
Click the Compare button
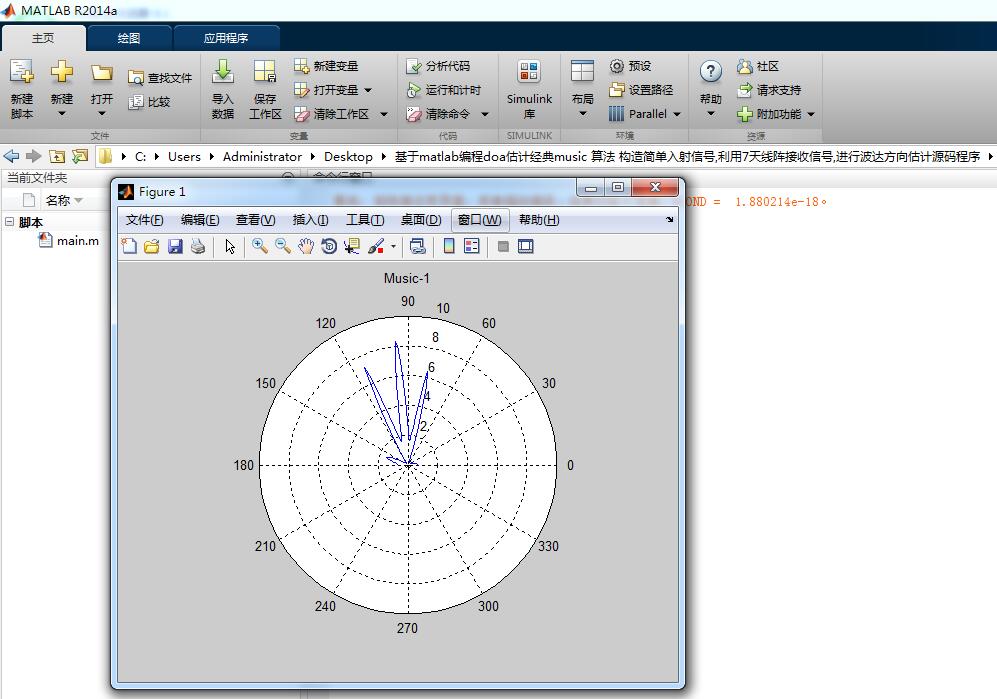[x=149, y=102]
